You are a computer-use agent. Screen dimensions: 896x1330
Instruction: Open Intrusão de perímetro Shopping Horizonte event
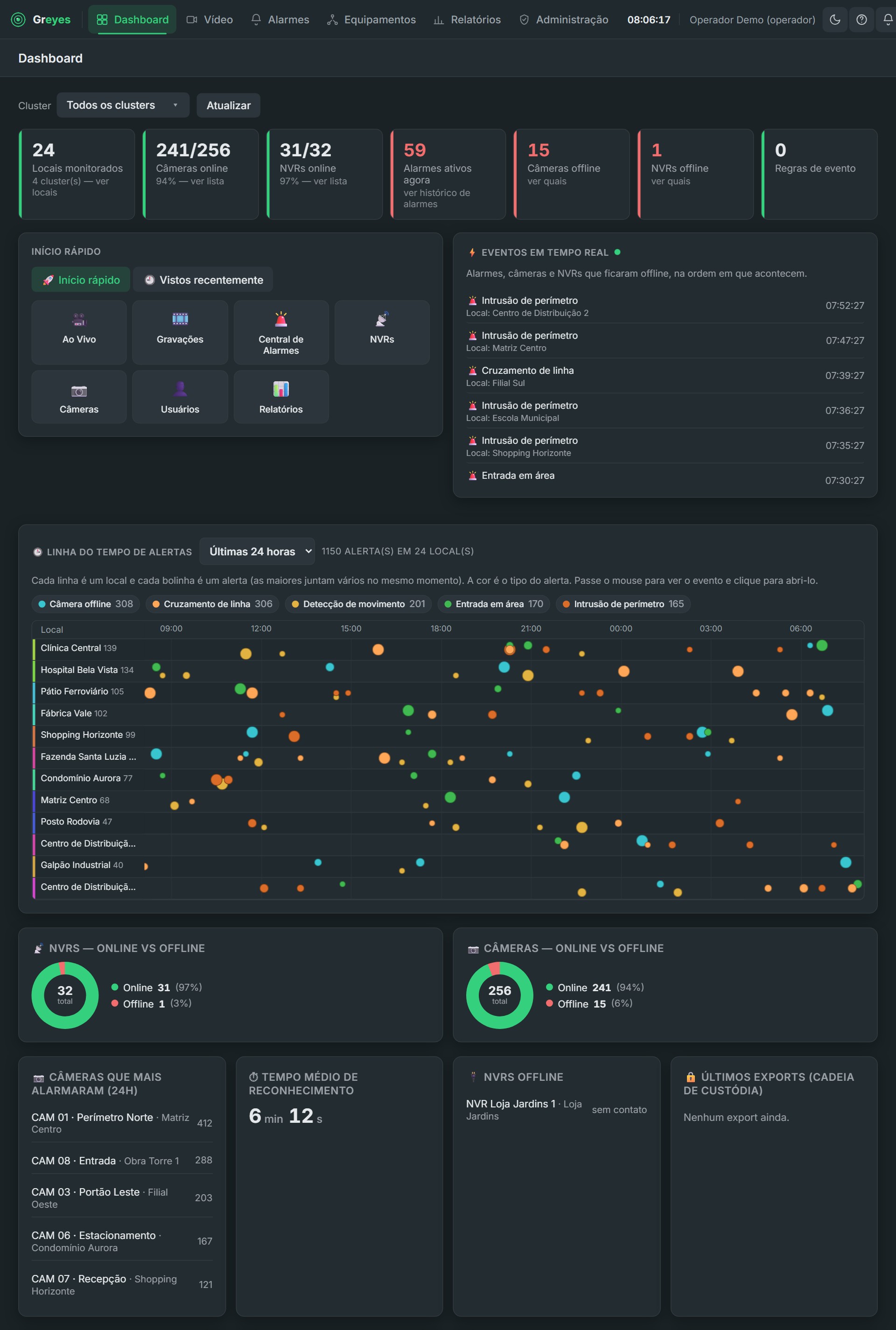pos(665,446)
